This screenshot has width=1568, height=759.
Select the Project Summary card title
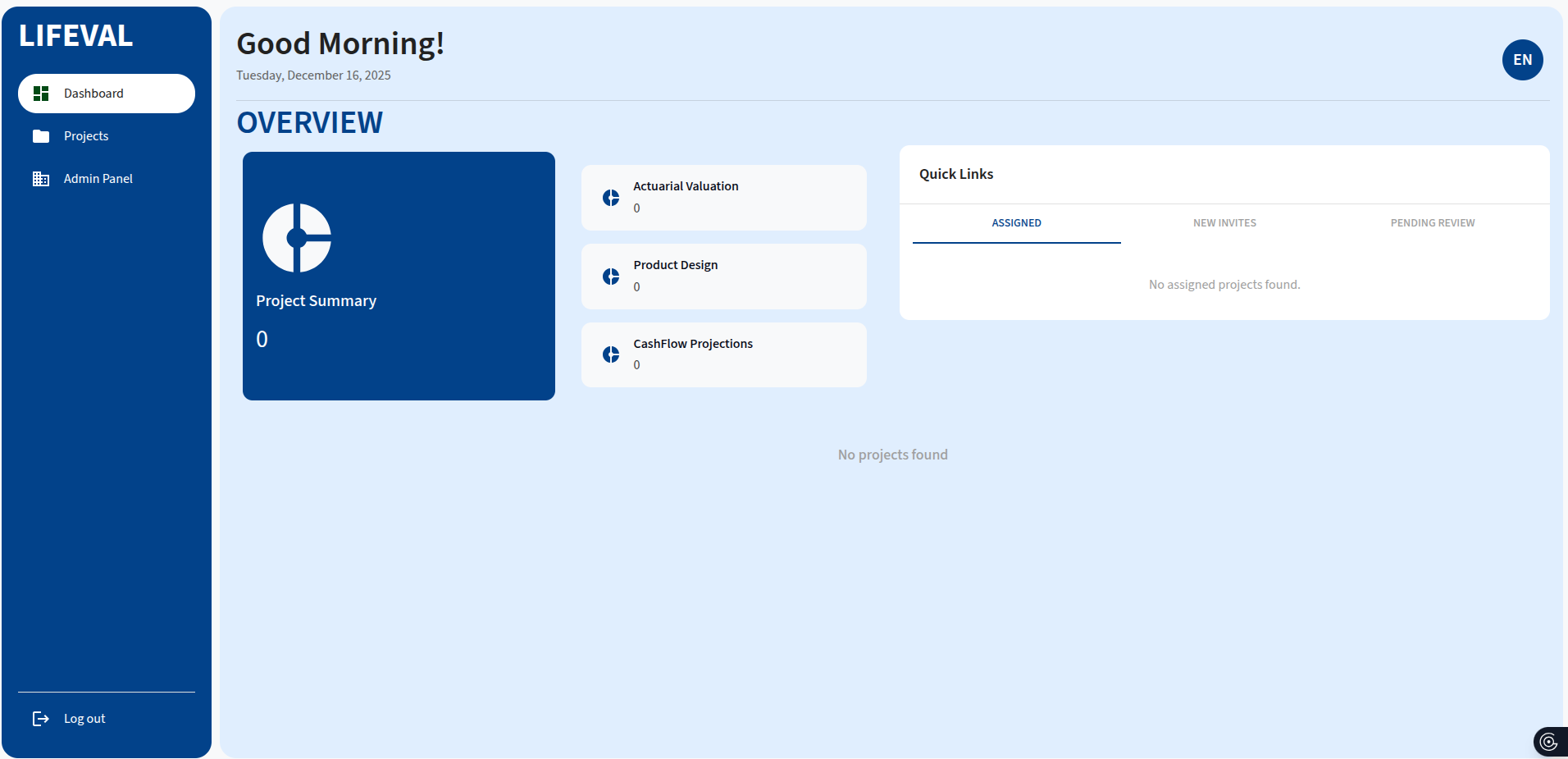tap(316, 301)
